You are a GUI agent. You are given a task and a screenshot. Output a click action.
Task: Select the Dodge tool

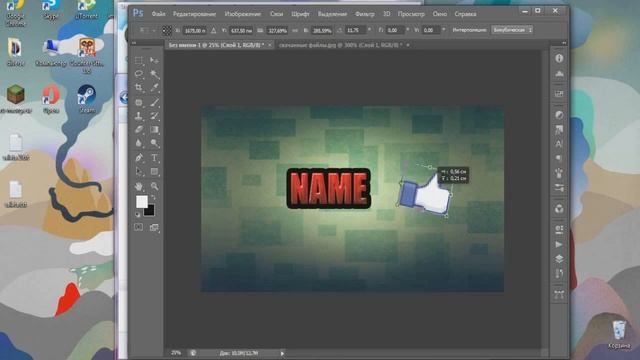point(154,143)
